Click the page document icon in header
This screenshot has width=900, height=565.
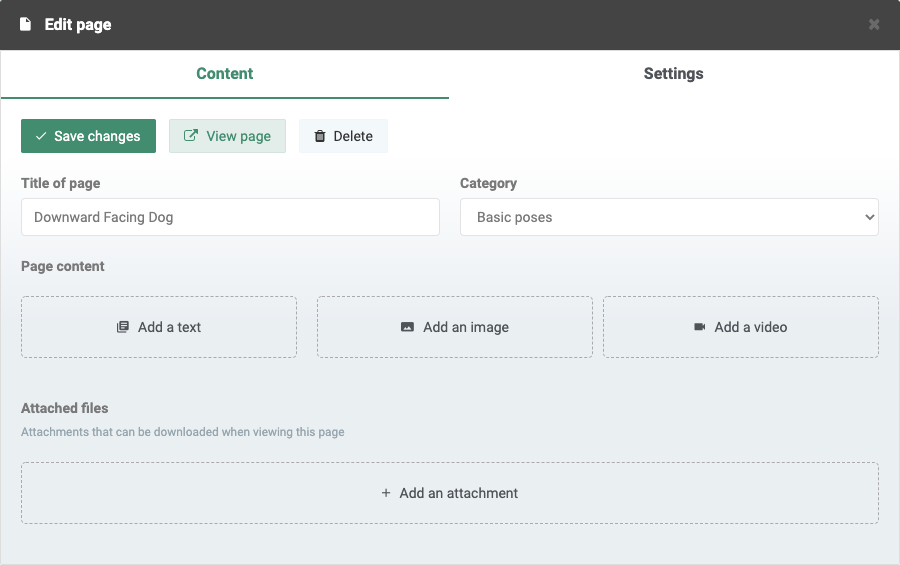click(x=25, y=24)
